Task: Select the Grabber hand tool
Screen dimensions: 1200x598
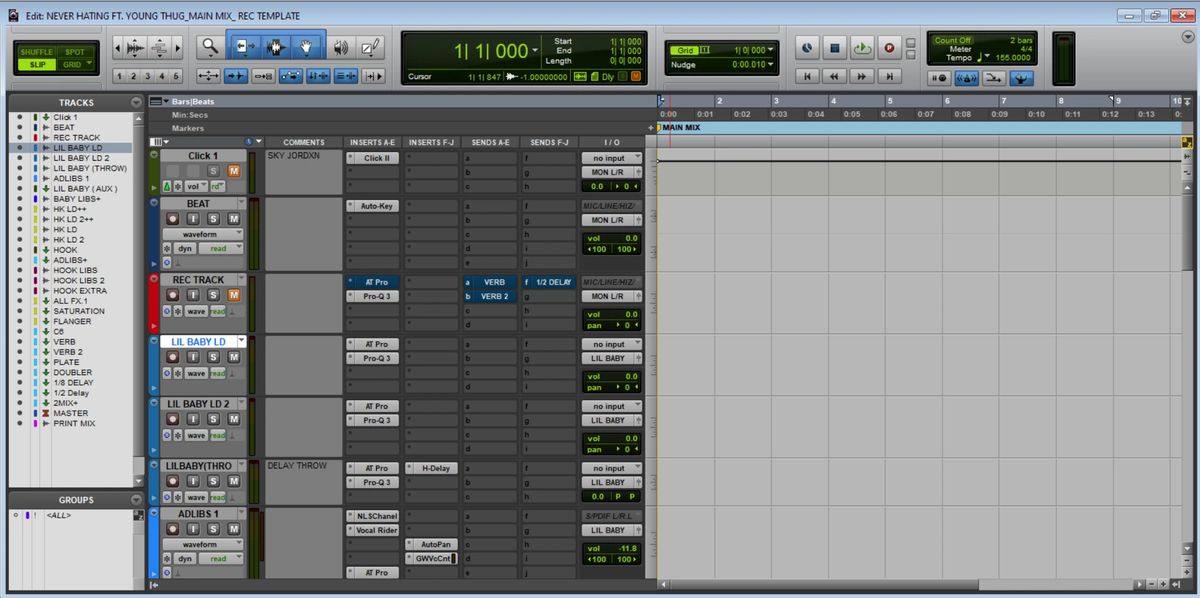Action: tap(307, 46)
